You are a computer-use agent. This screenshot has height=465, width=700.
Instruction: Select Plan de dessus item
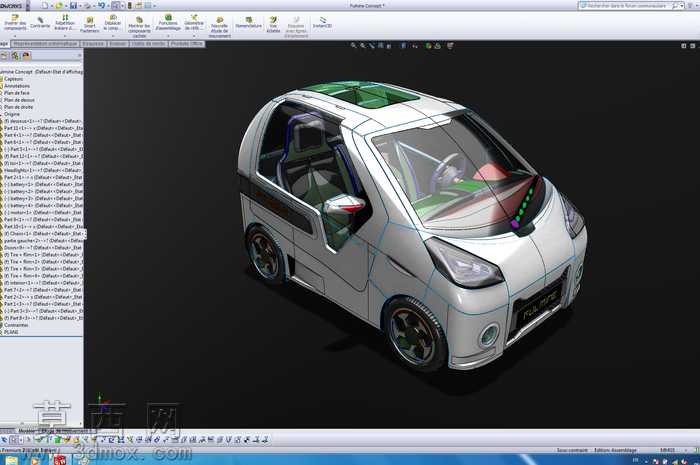click(x=19, y=100)
